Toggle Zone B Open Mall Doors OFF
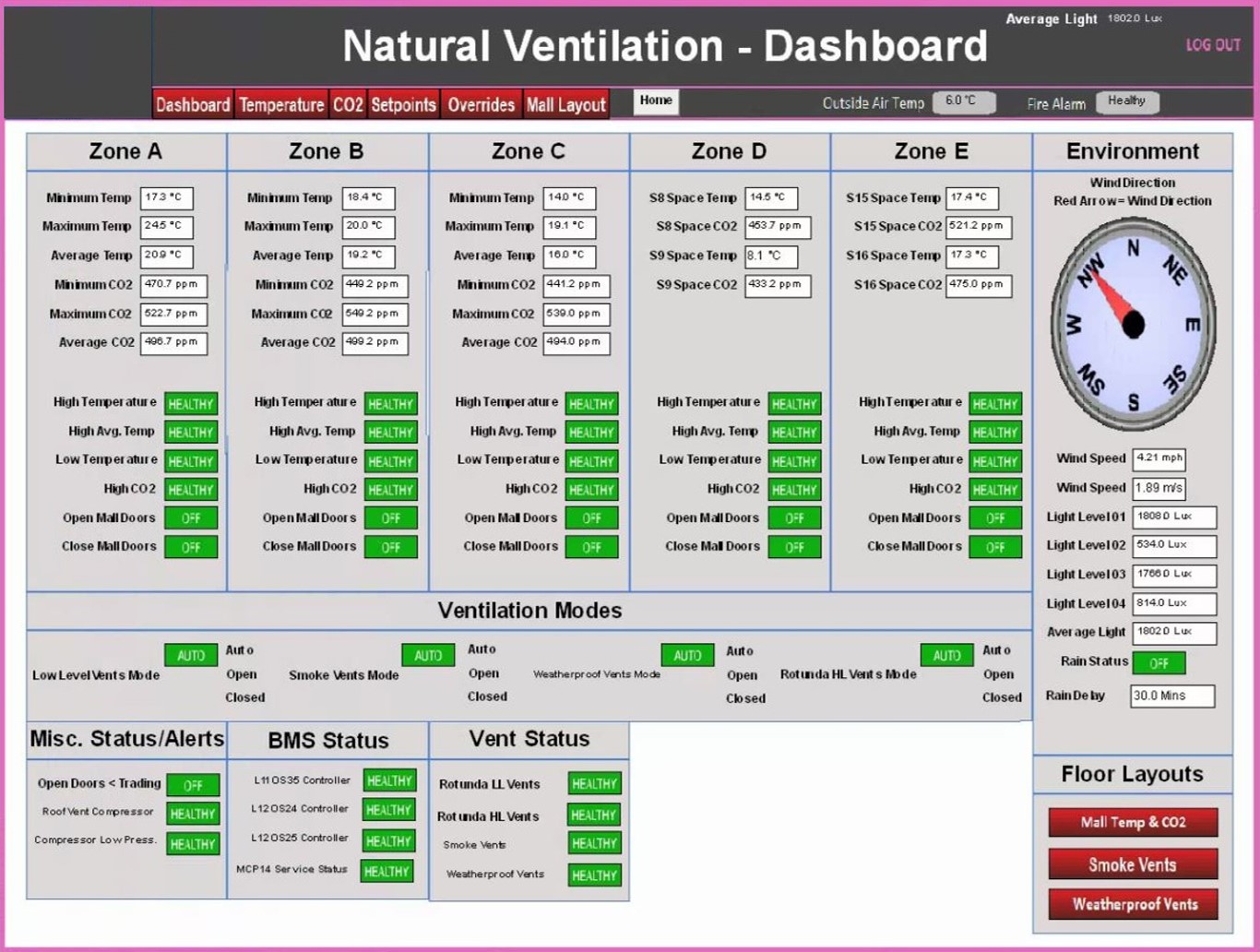The image size is (1260, 952). point(390,518)
